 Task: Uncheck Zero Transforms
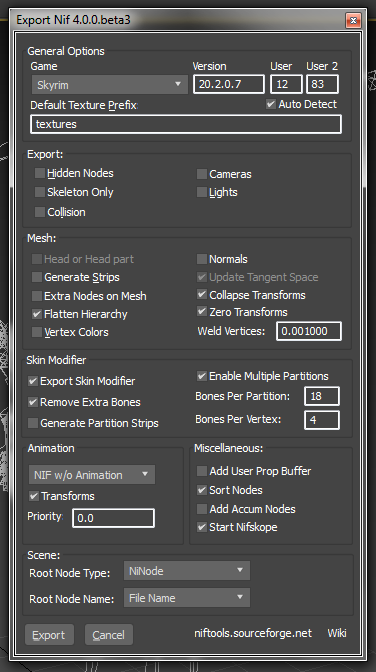point(202,312)
